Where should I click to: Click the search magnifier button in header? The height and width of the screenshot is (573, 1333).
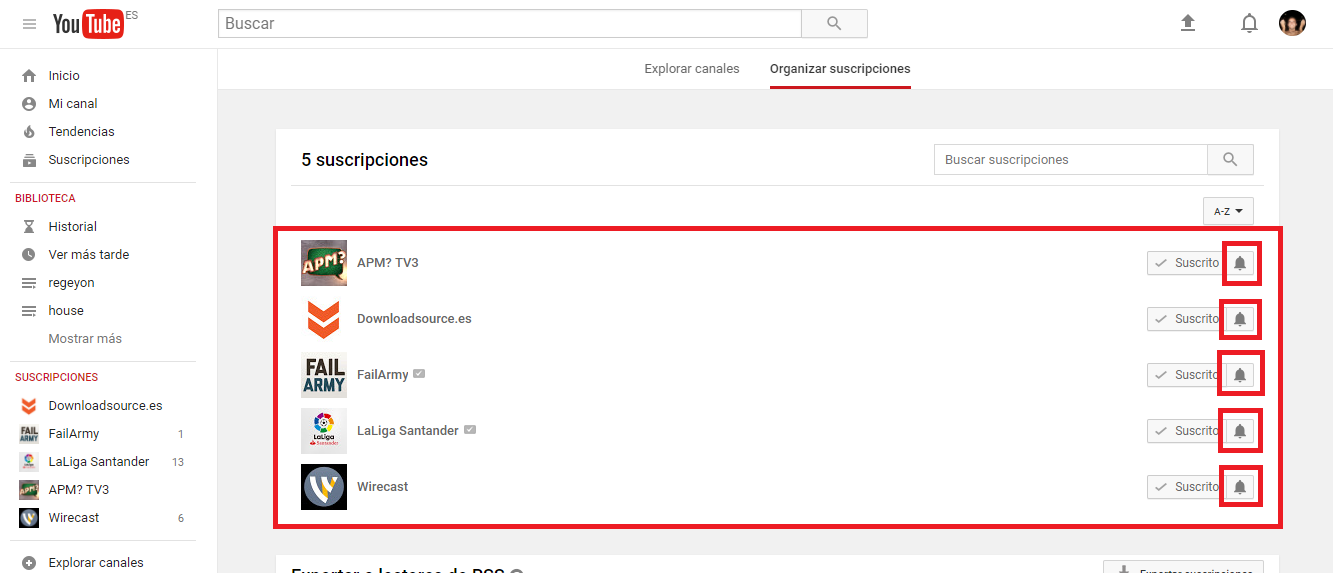pos(834,23)
